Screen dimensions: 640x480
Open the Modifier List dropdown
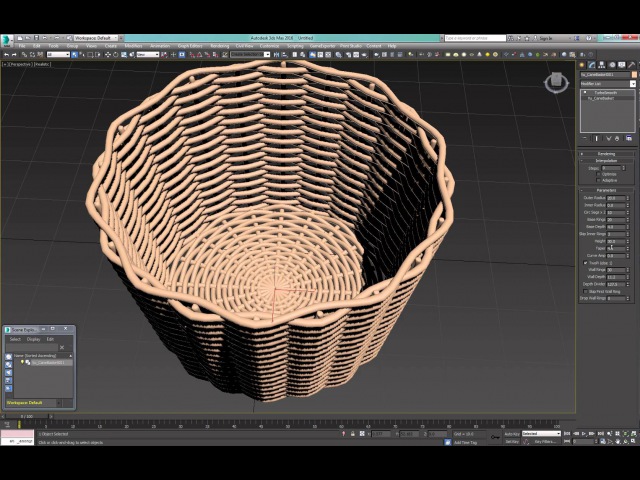coord(606,83)
